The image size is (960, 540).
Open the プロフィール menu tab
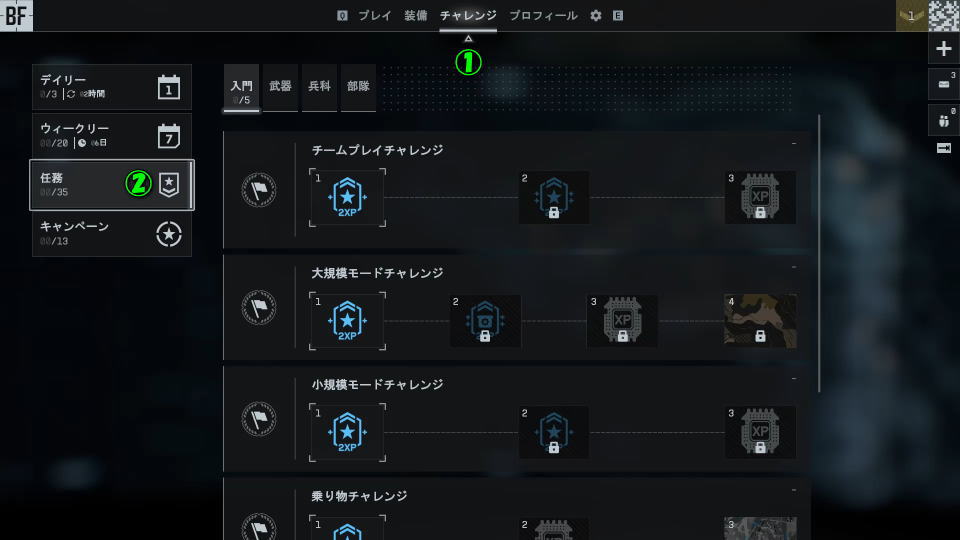(x=543, y=16)
